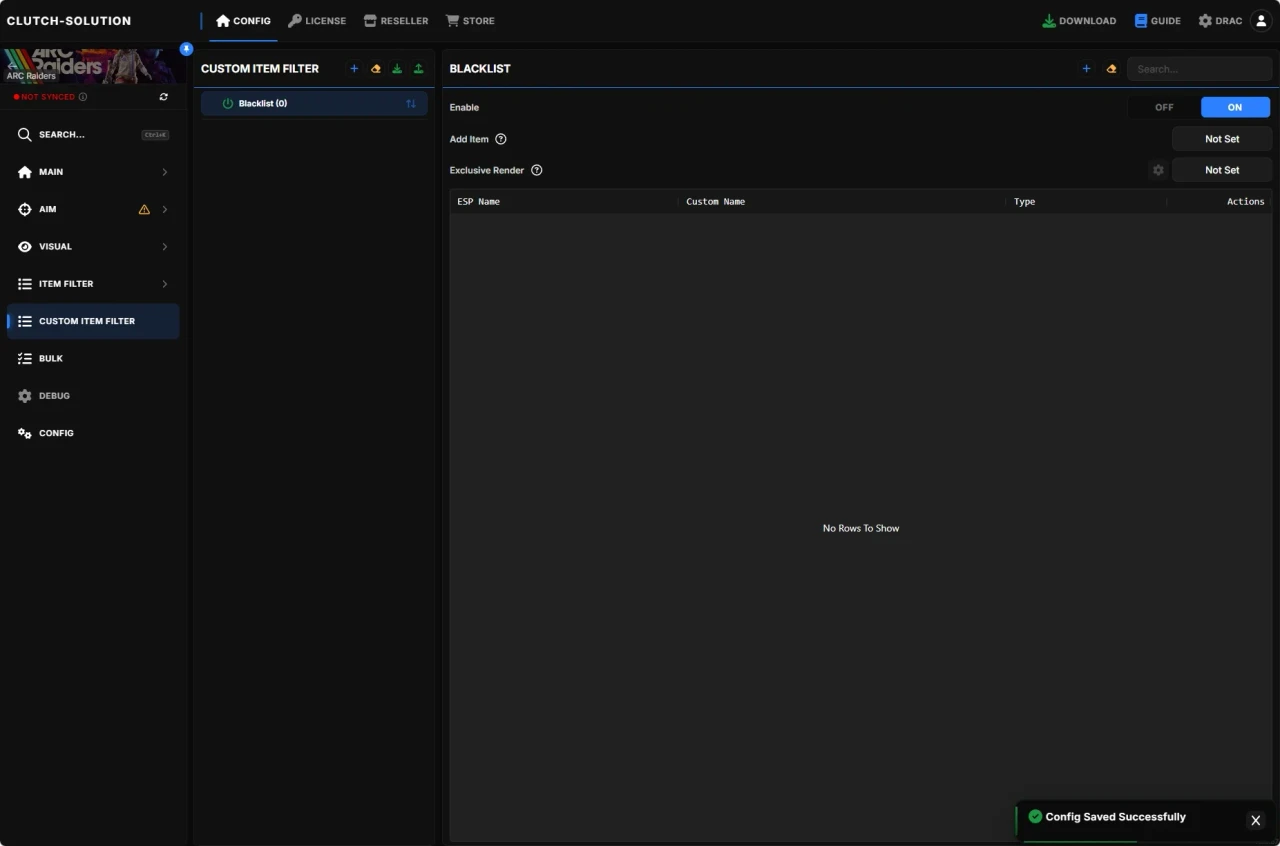Image resolution: width=1280 pixels, height=846 pixels.
Task: Click the eraser icon in Custom Item Filter header
Action: (x=376, y=69)
